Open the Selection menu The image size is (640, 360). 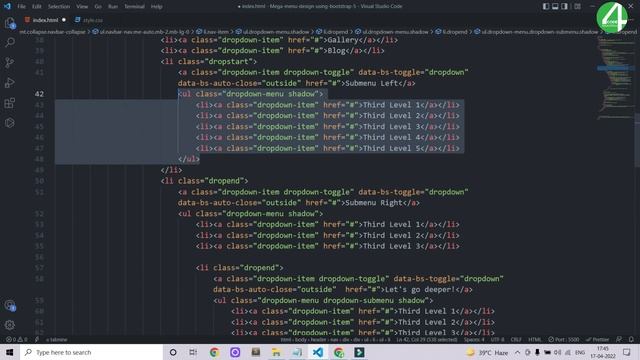[59, 7]
